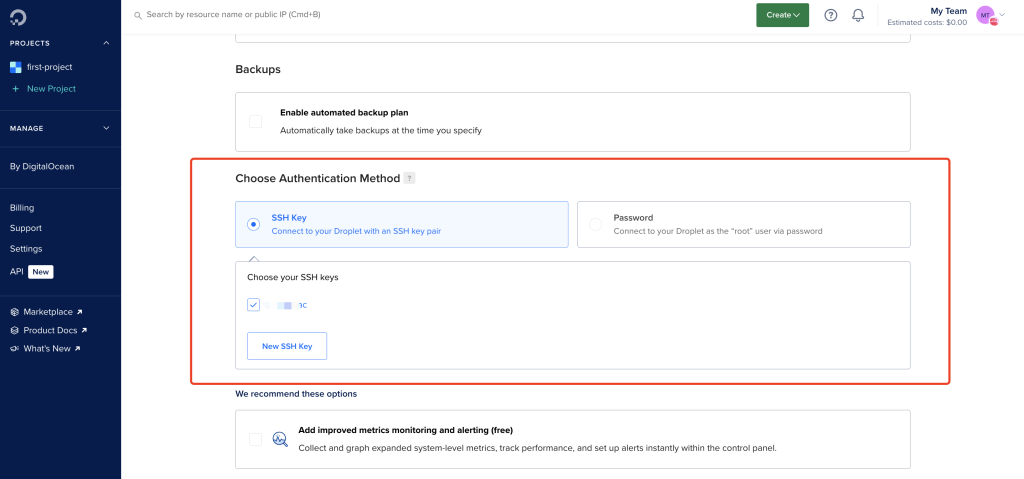
Task: Open Settings in the sidebar
Action: (26, 249)
